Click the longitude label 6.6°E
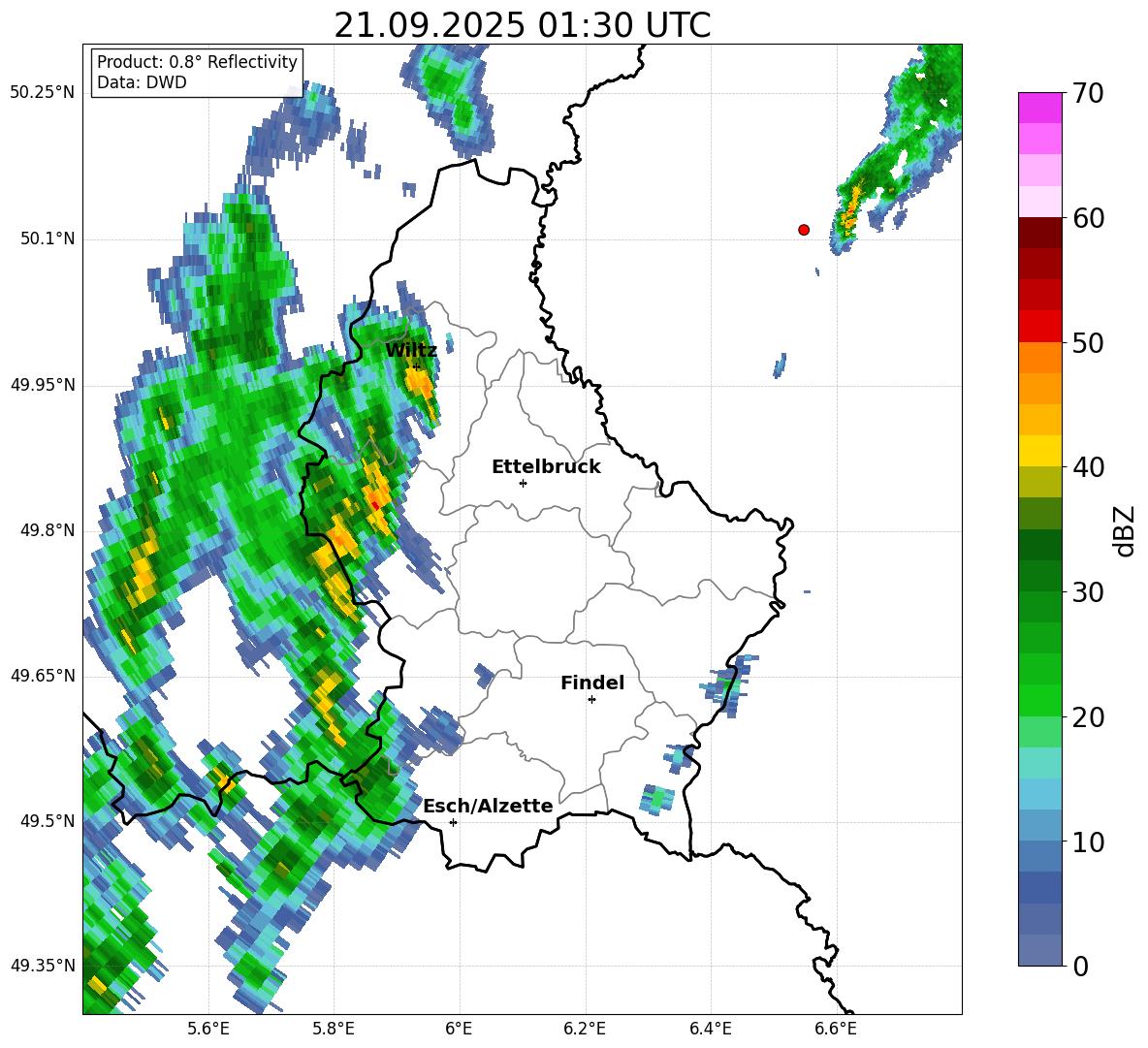 pyautogui.click(x=836, y=1029)
